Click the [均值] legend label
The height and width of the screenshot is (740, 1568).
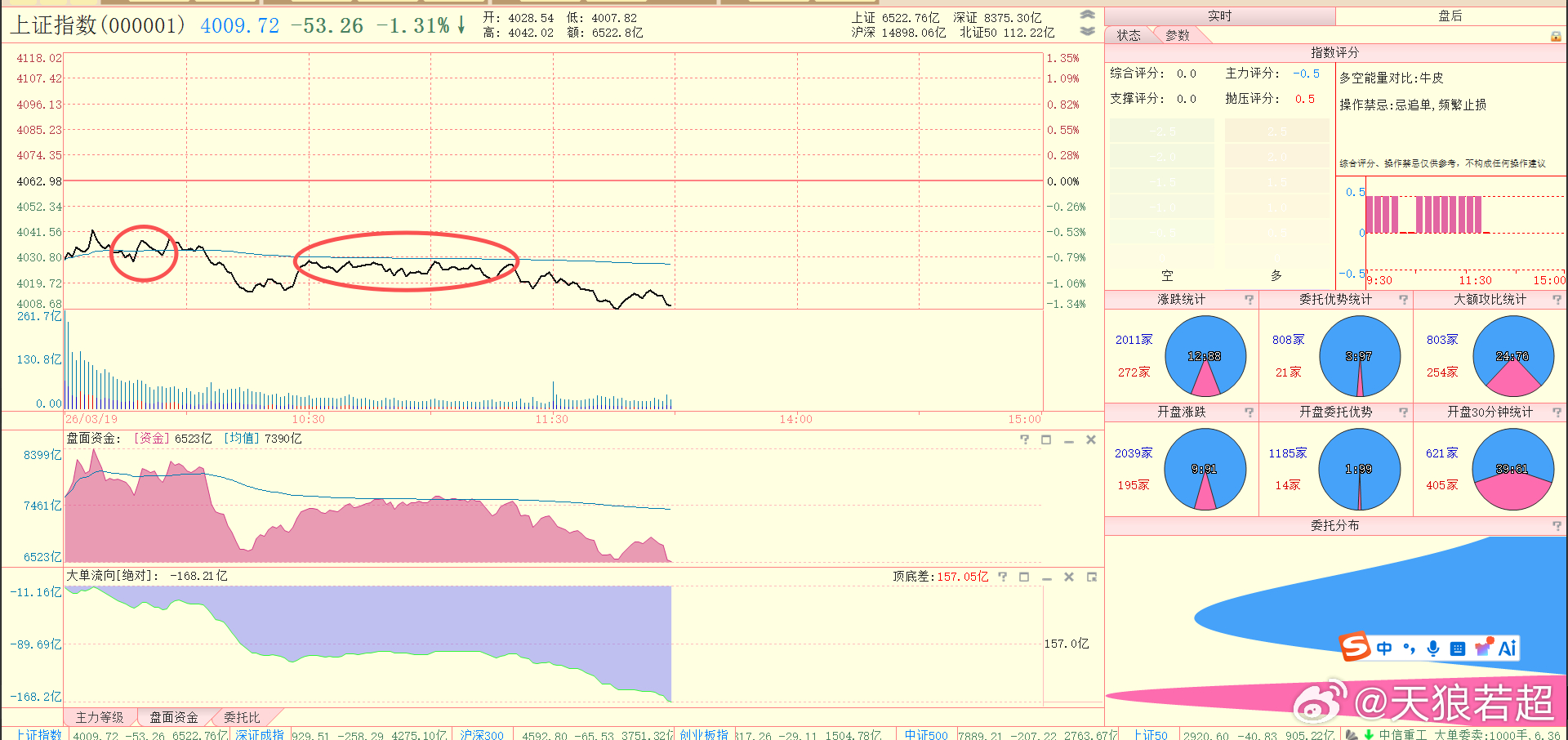pyautogui.click(x=243, y=439)
